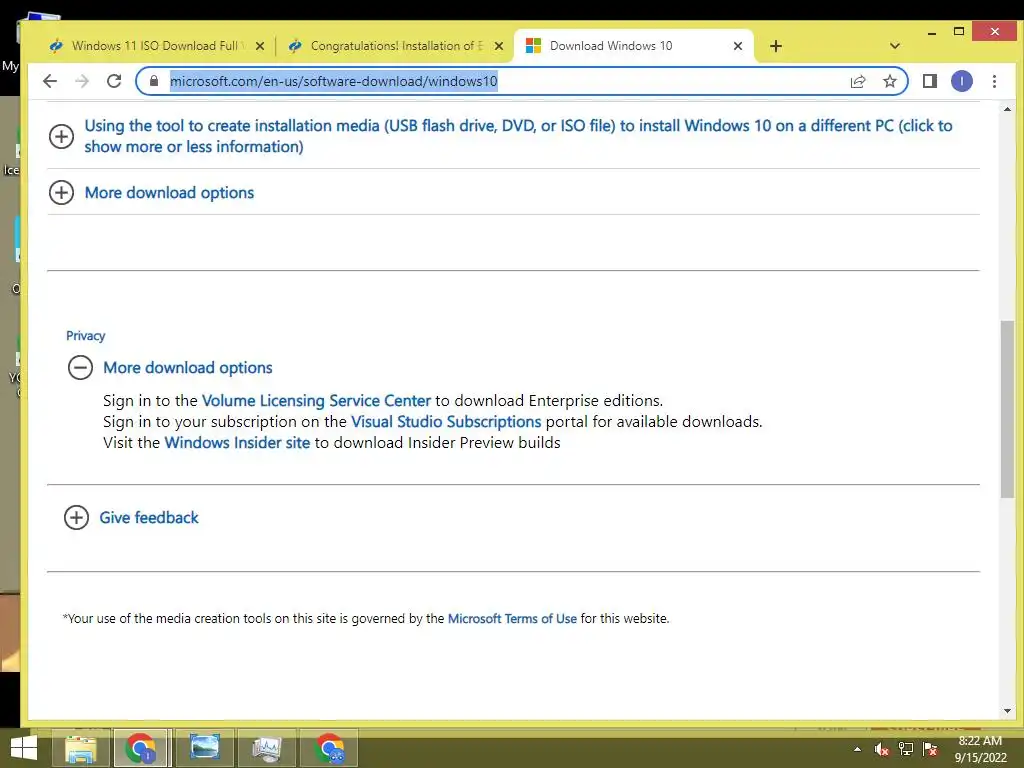This screenshot has height=768, width=1024.
Task: Close the Download Windows 10 tab
Action: [x=737, y=46]
